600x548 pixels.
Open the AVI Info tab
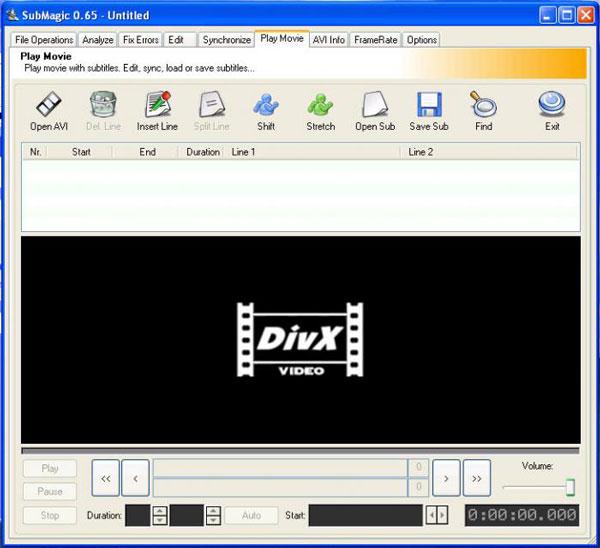point(329,40)
